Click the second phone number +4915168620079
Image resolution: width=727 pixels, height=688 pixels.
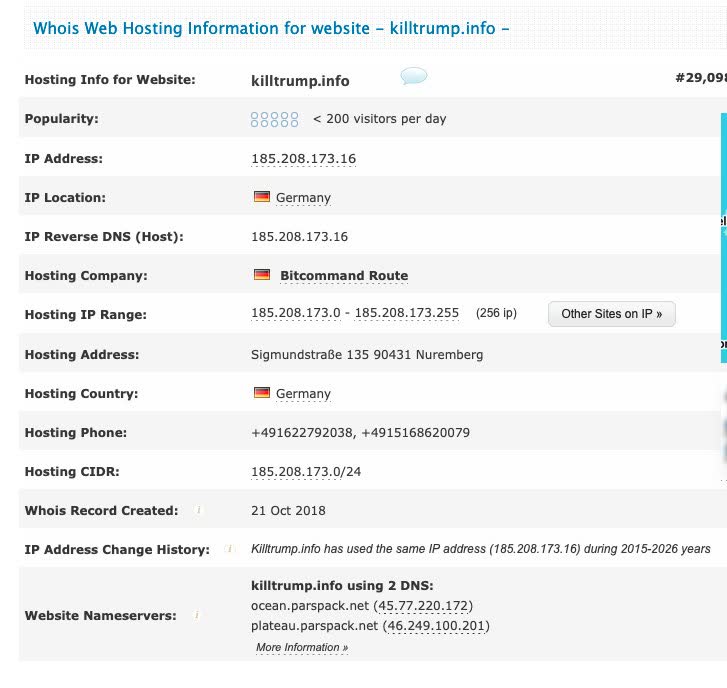(x=415, y=433)
